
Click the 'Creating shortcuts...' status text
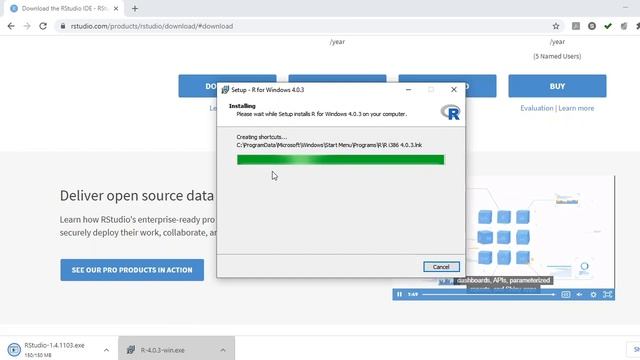(262, 137)
